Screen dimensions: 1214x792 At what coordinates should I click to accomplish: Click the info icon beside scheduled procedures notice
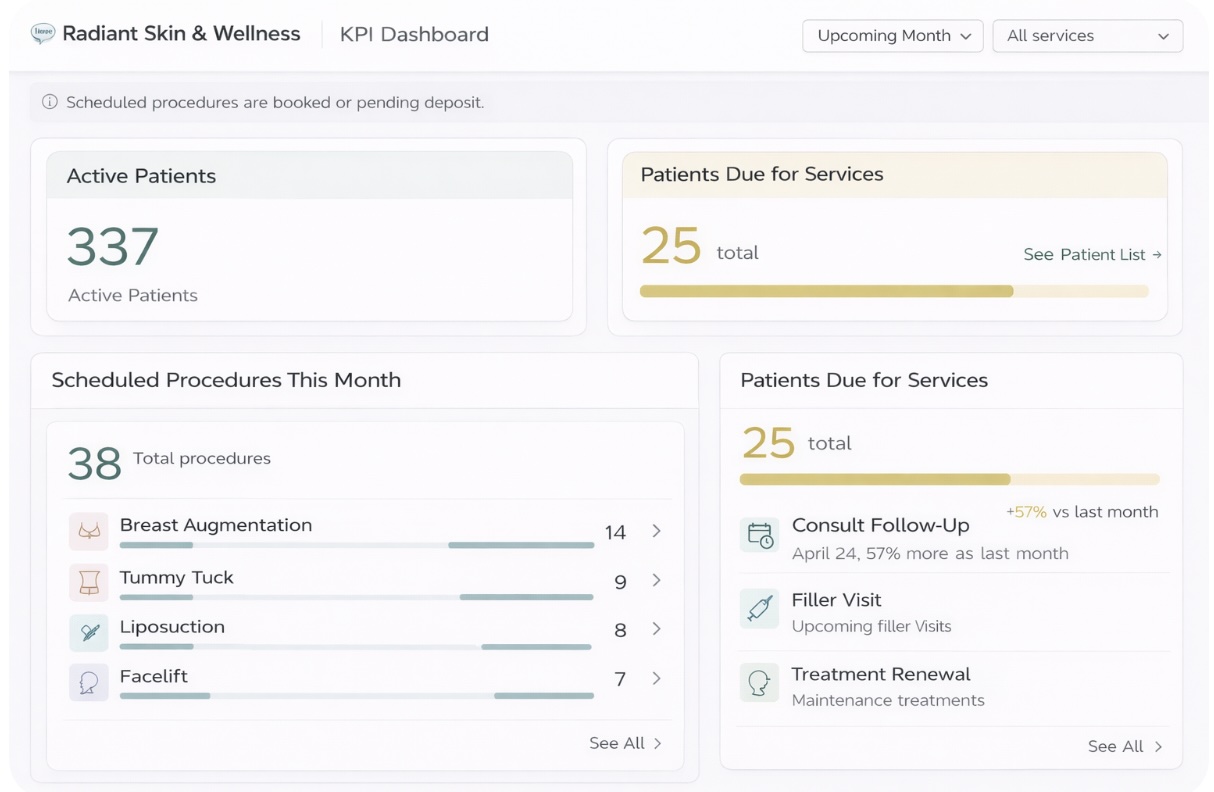(x=49, y=101)
